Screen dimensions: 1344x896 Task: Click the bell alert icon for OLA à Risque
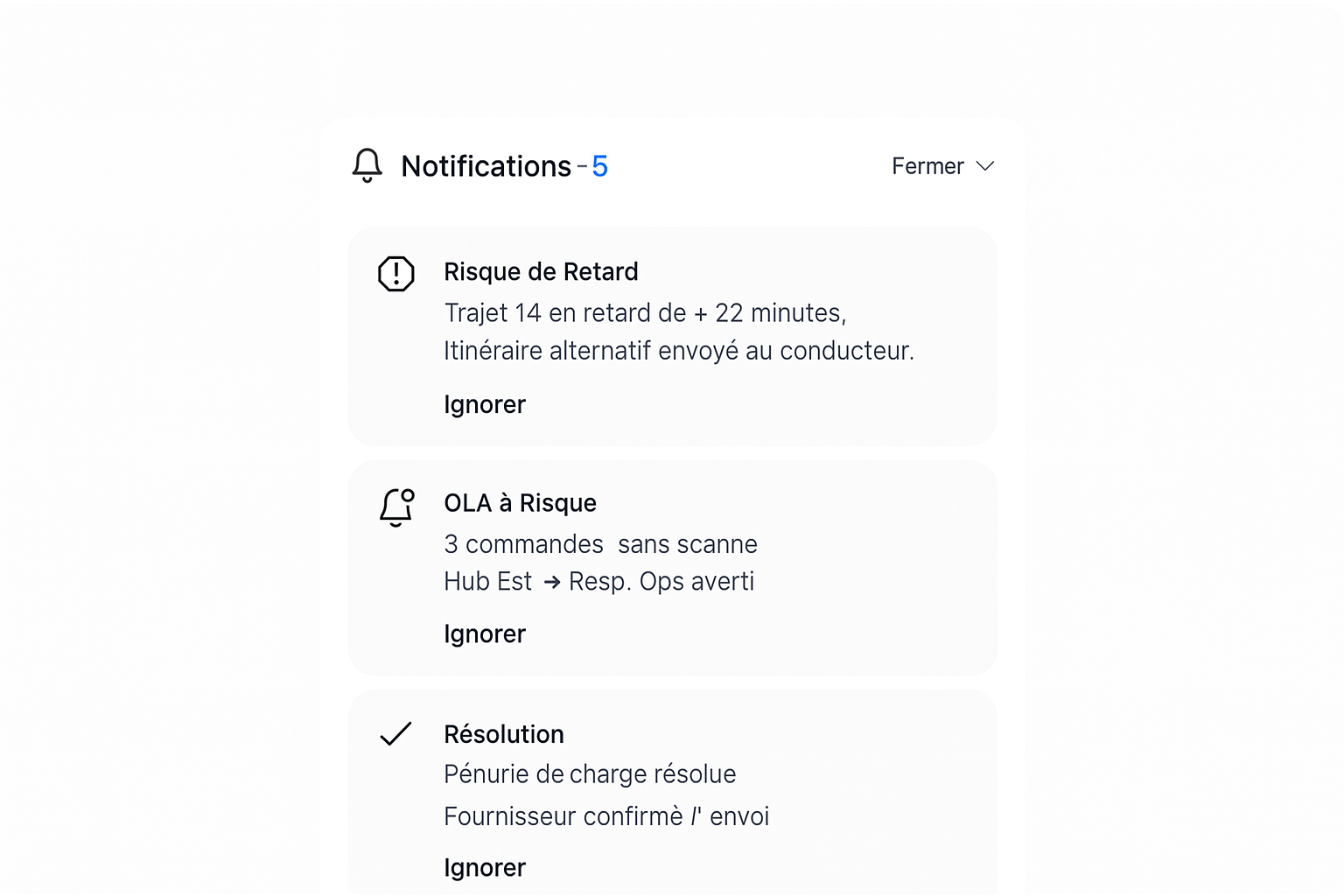[396, 507]
